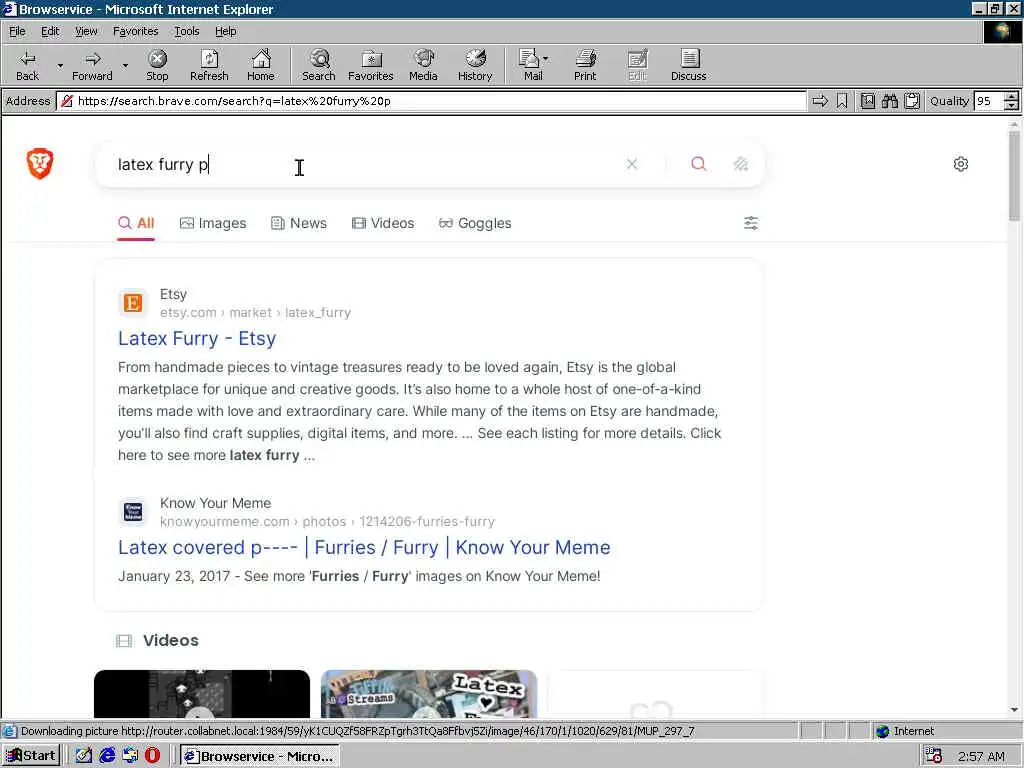The width and height of the screenshot is (1024, 768).
Task: Click the Etsy site favicon
Action: click(133, 303)
